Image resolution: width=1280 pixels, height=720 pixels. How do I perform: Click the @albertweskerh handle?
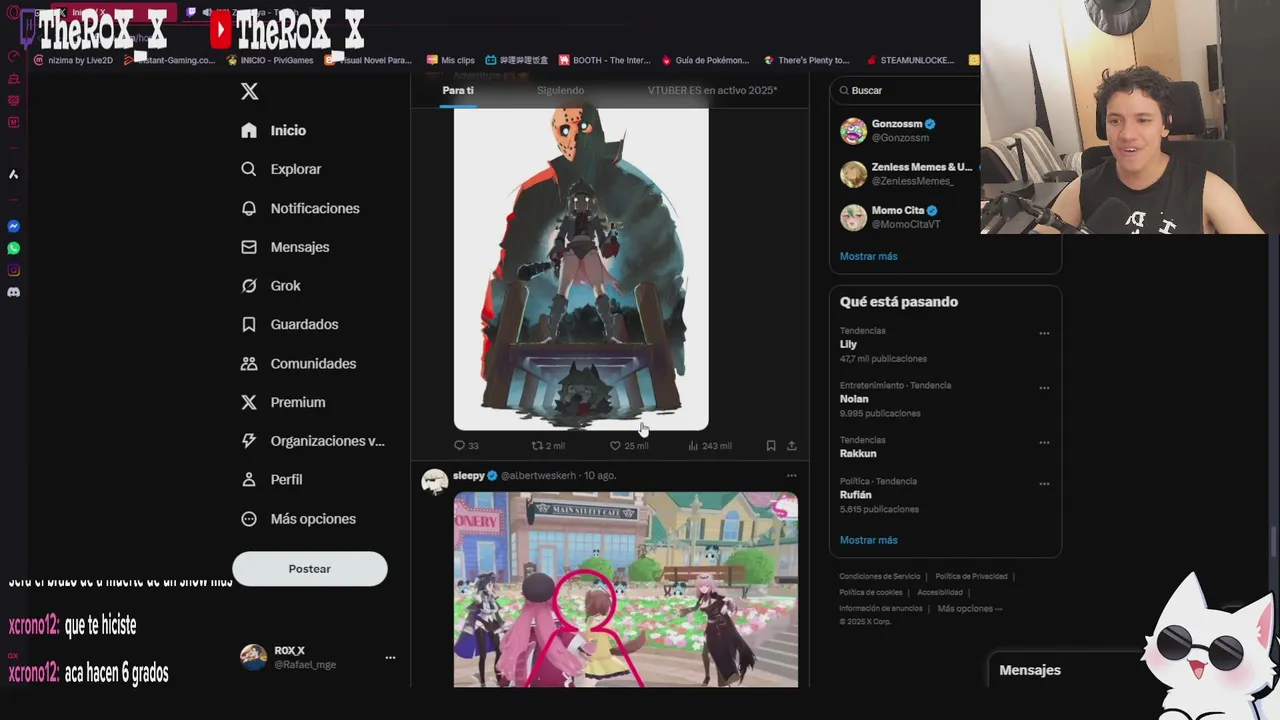coord(538,476)
